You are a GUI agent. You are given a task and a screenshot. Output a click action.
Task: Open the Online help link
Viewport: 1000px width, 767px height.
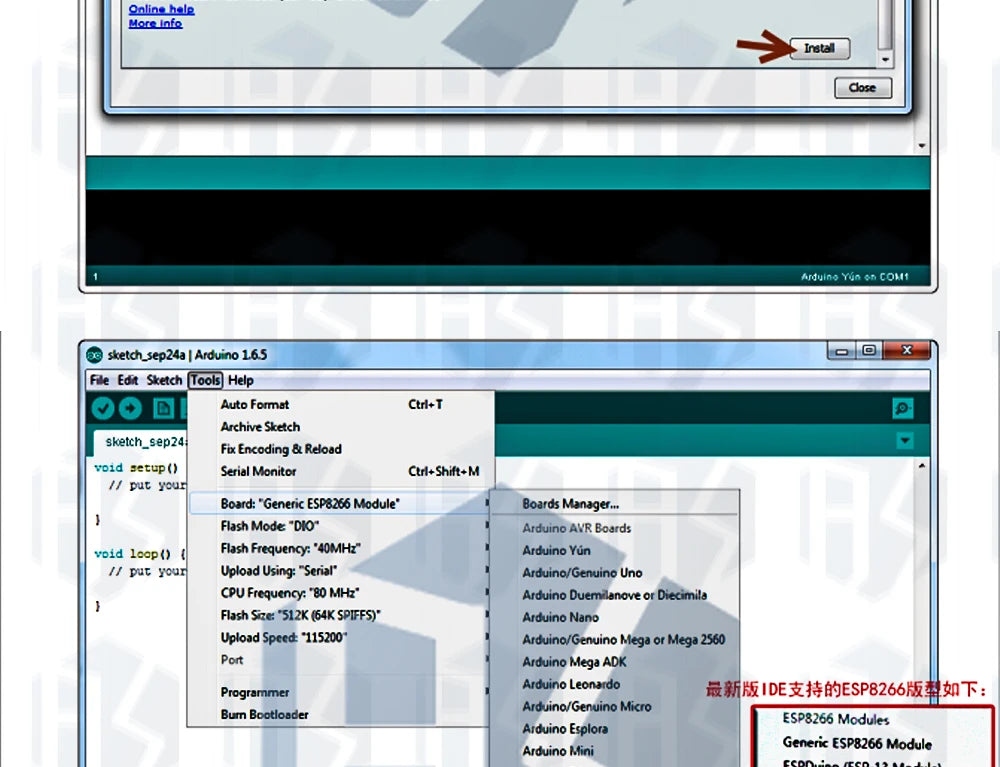(161, 9)
